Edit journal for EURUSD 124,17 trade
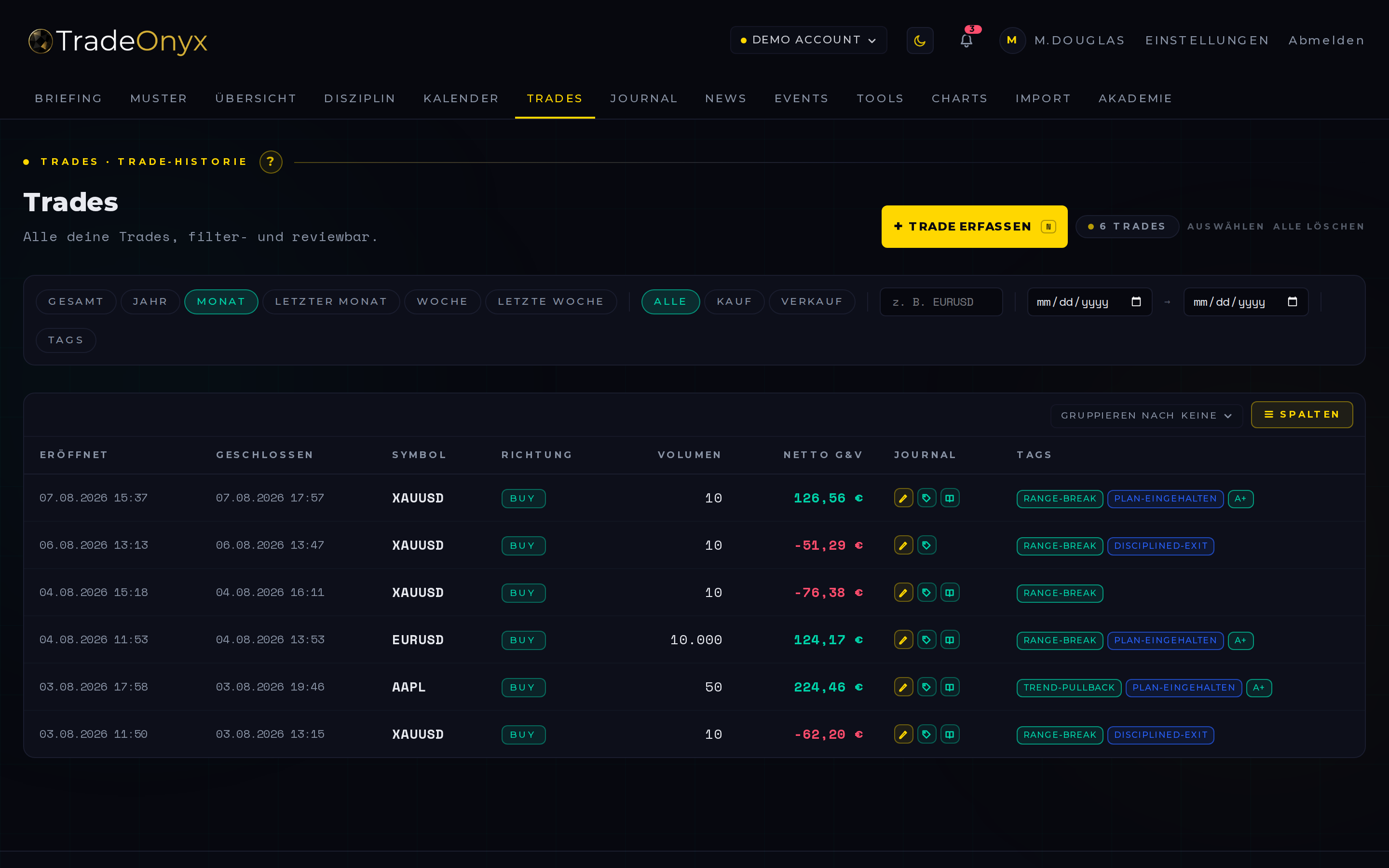1389x868 pixels. coord(903,639)
